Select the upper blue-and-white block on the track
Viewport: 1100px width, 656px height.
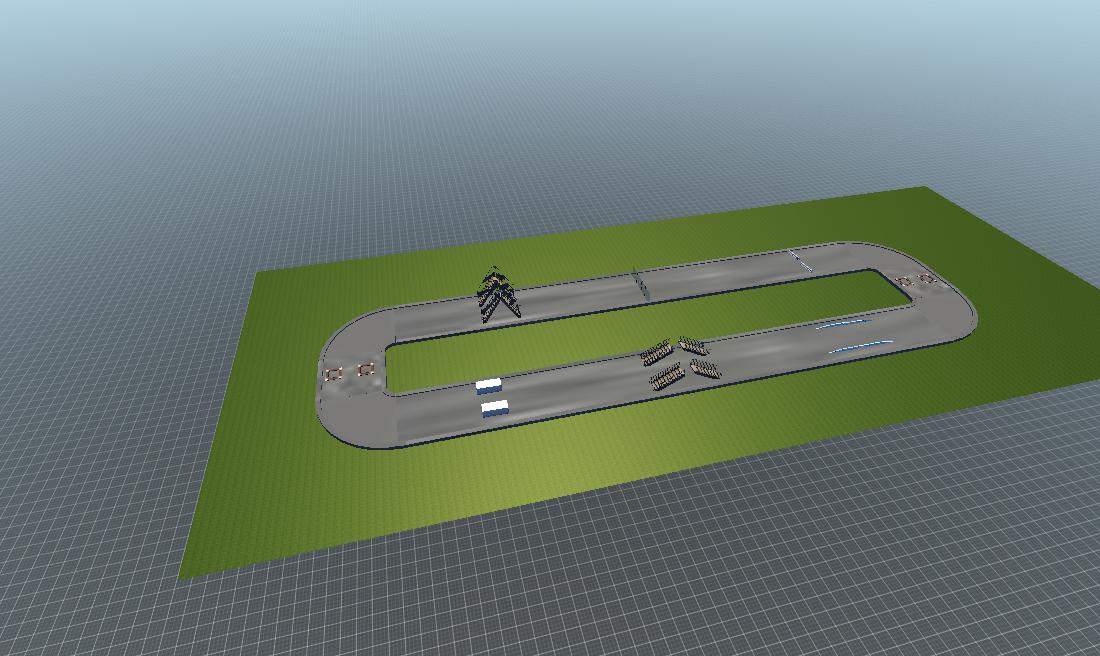(x=488, y=386)
